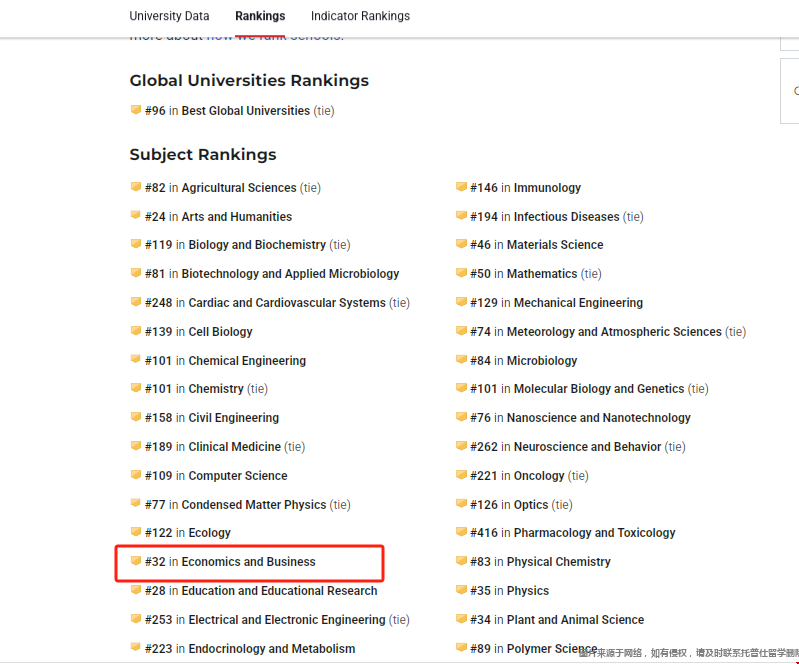Image resolution: width=799 pixels, height=664 pixels.
Task: Click badge icon beside Computer Science
Action: pos(136,475)
